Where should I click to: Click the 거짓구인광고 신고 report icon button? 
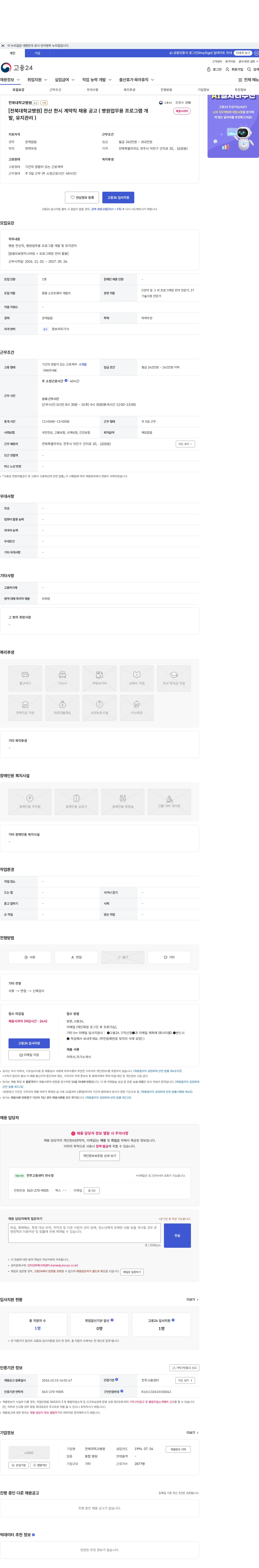click(184, 1368)
